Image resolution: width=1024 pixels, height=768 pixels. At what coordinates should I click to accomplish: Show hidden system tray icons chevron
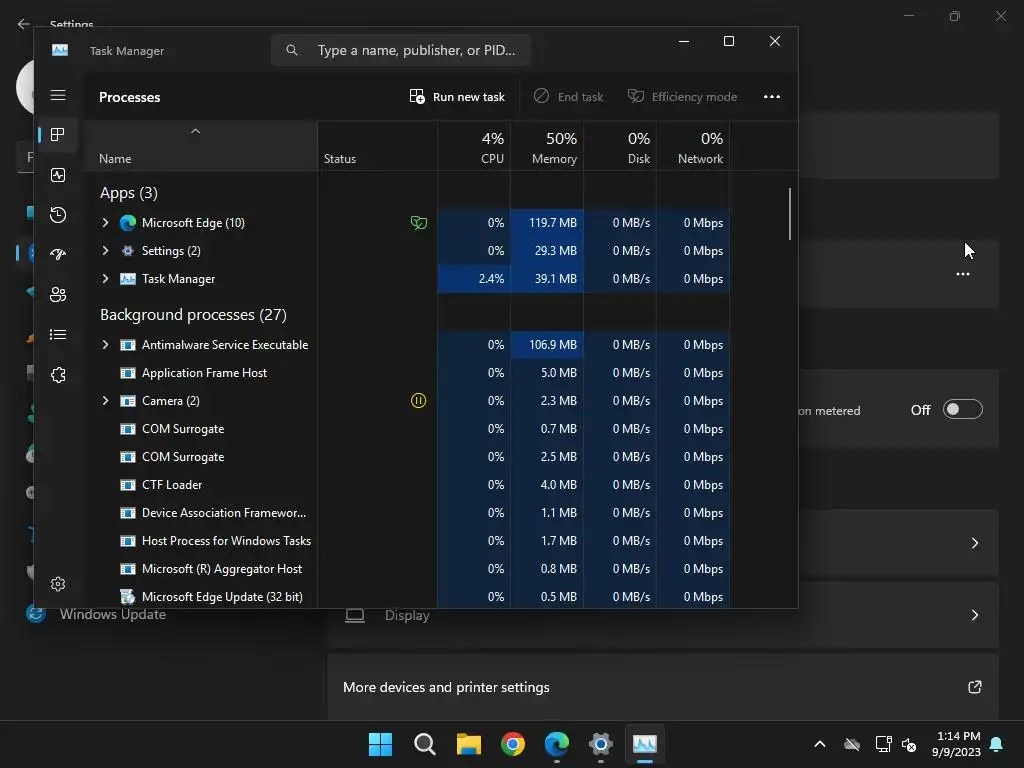[x=820, y=744]
